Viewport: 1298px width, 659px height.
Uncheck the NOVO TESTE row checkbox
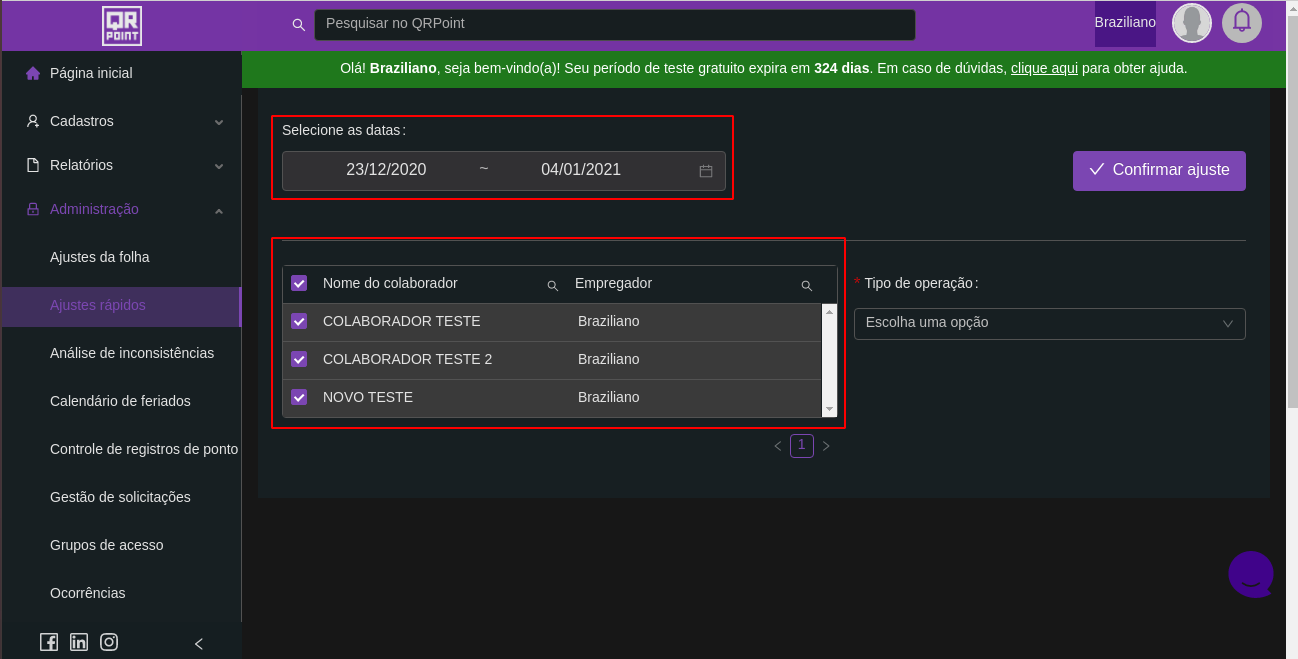point(299,397)
